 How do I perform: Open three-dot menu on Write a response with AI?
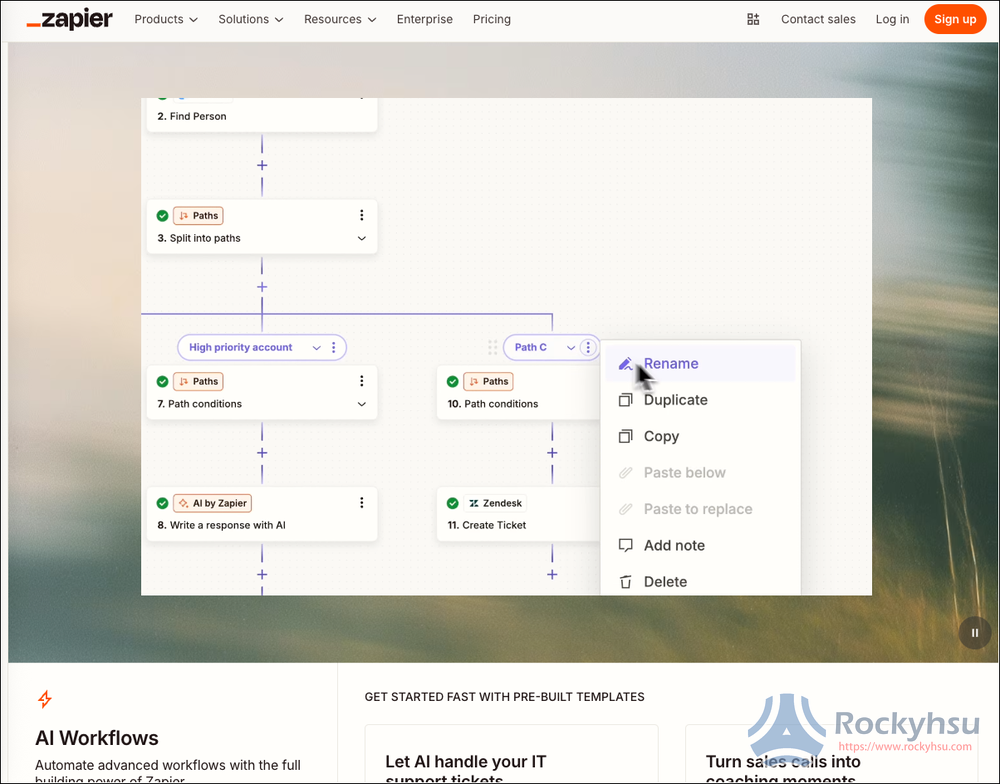[x=362, y=503]
